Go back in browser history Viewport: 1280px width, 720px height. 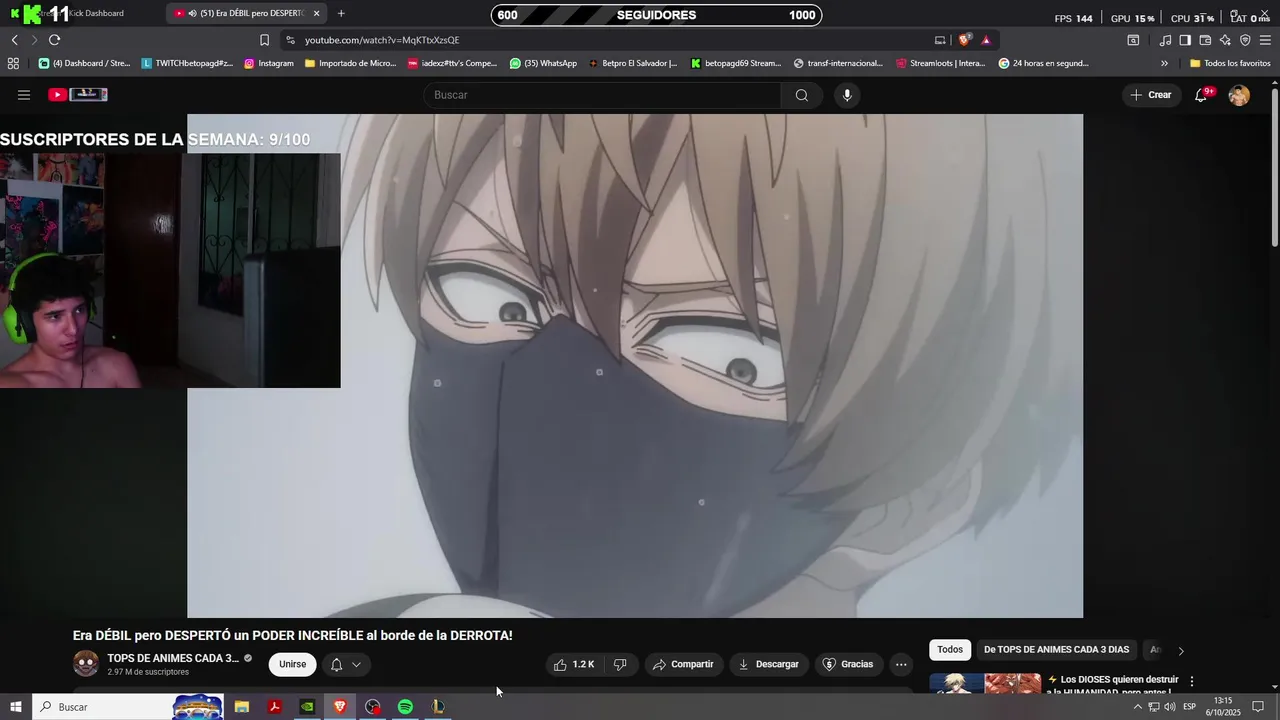(x=15, y=40)
